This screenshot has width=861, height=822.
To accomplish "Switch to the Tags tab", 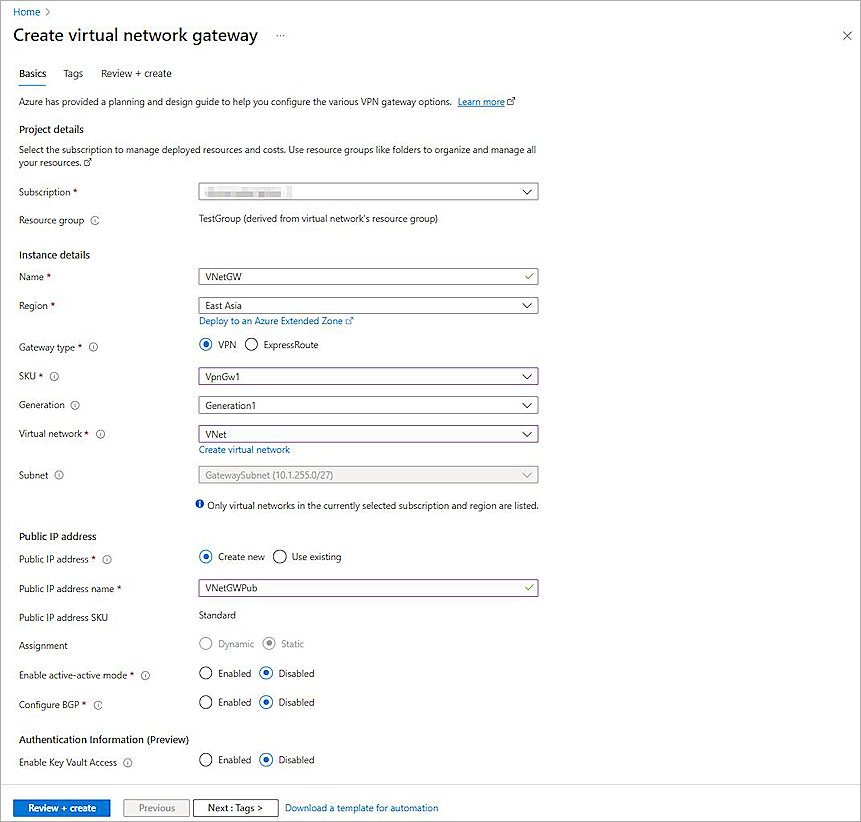I will 73,74.
